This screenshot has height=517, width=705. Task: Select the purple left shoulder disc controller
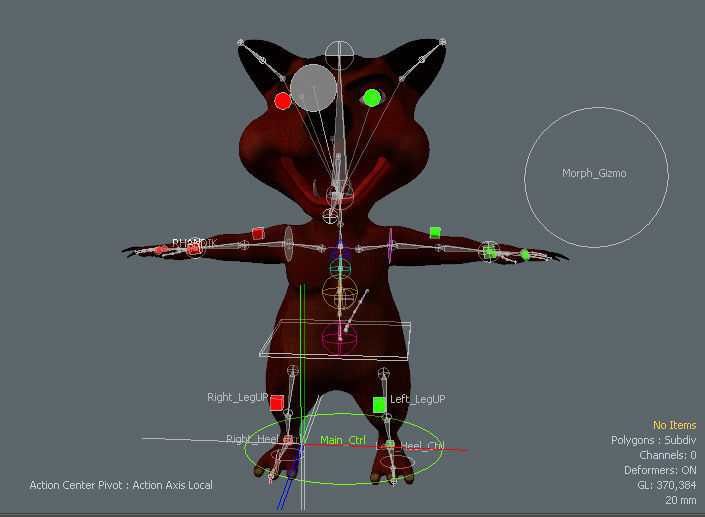coord(390,245)
